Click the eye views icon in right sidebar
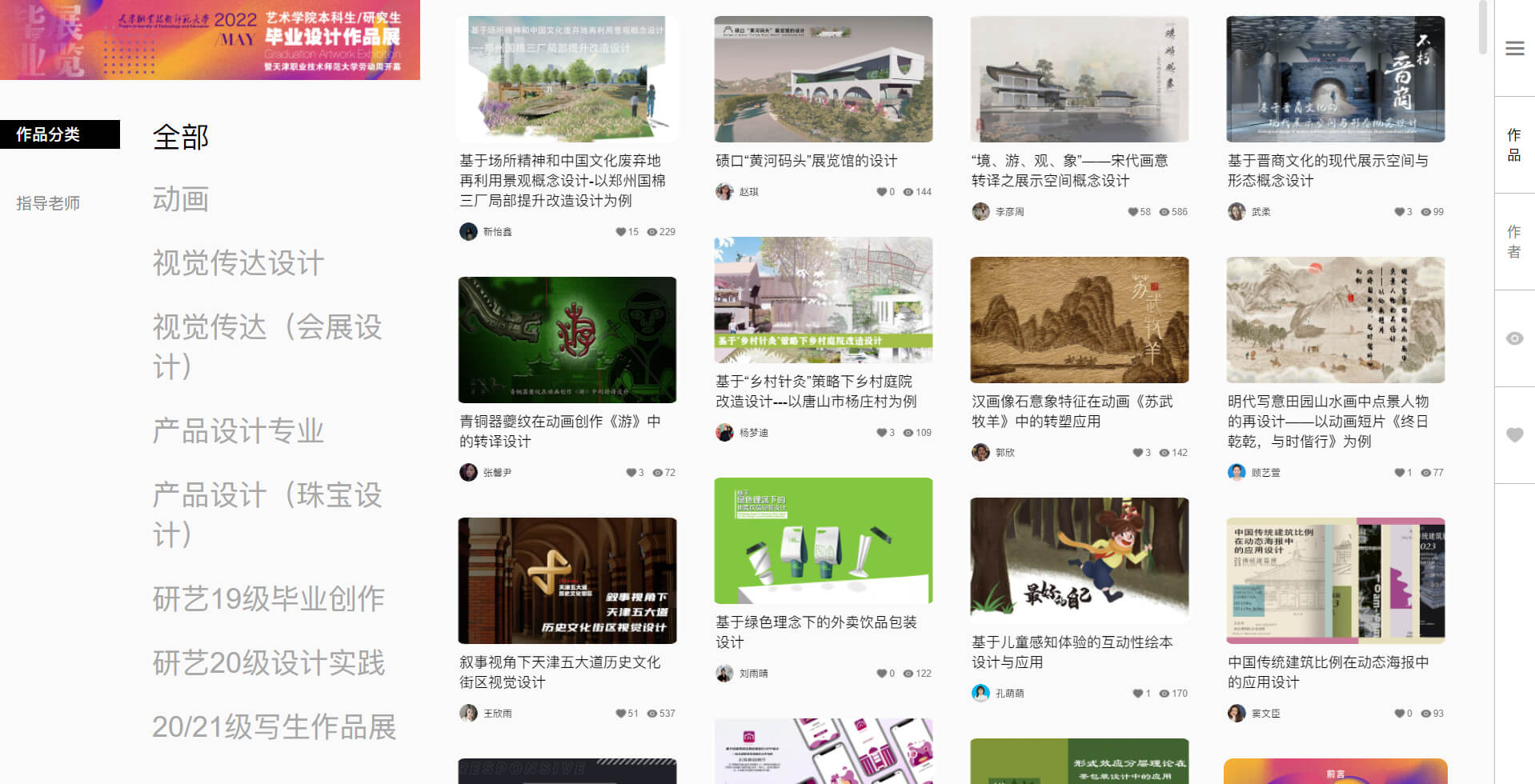Screen dimensions: 1535x784 point(1514,338)
